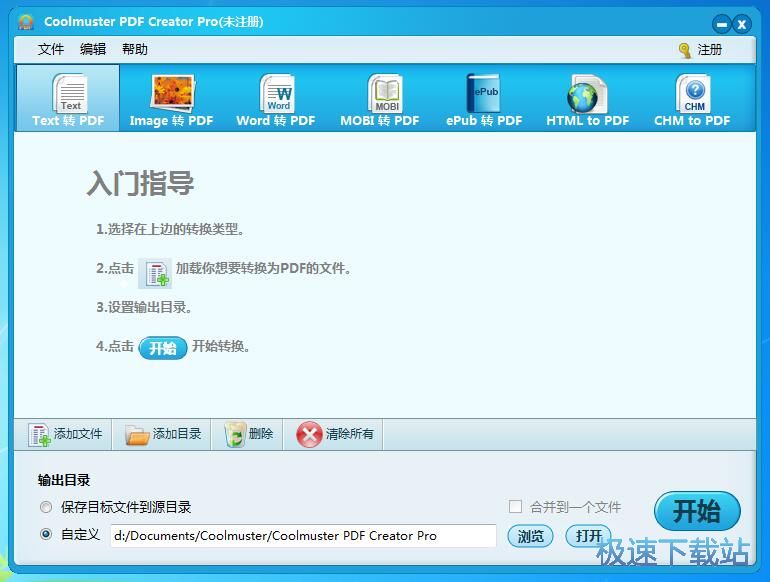
Task: Select the HTML to PDF conversion mode
Action: (587, 99)
